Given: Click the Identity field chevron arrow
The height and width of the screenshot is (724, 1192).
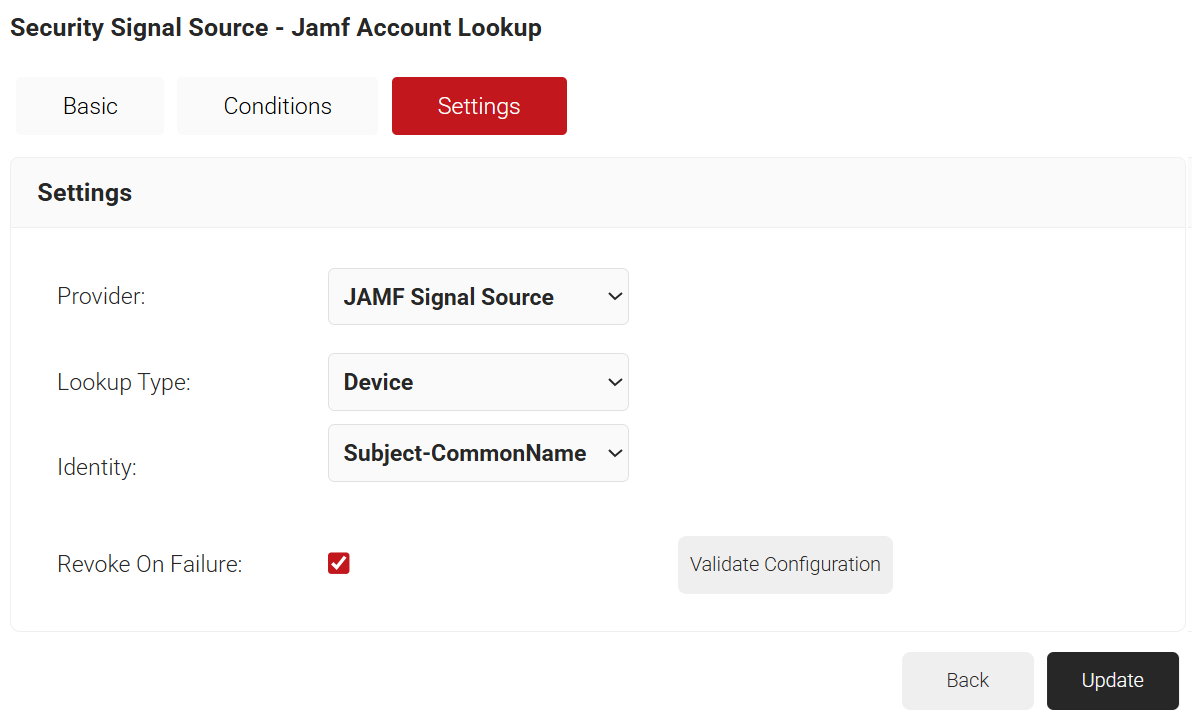Looking at the screenshot, I should coord(615,453).
